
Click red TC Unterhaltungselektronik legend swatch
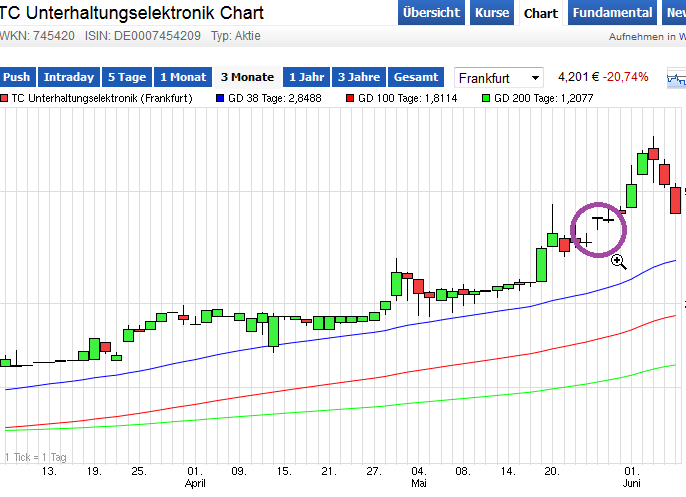pyautogui.click(x=4, y=98)
